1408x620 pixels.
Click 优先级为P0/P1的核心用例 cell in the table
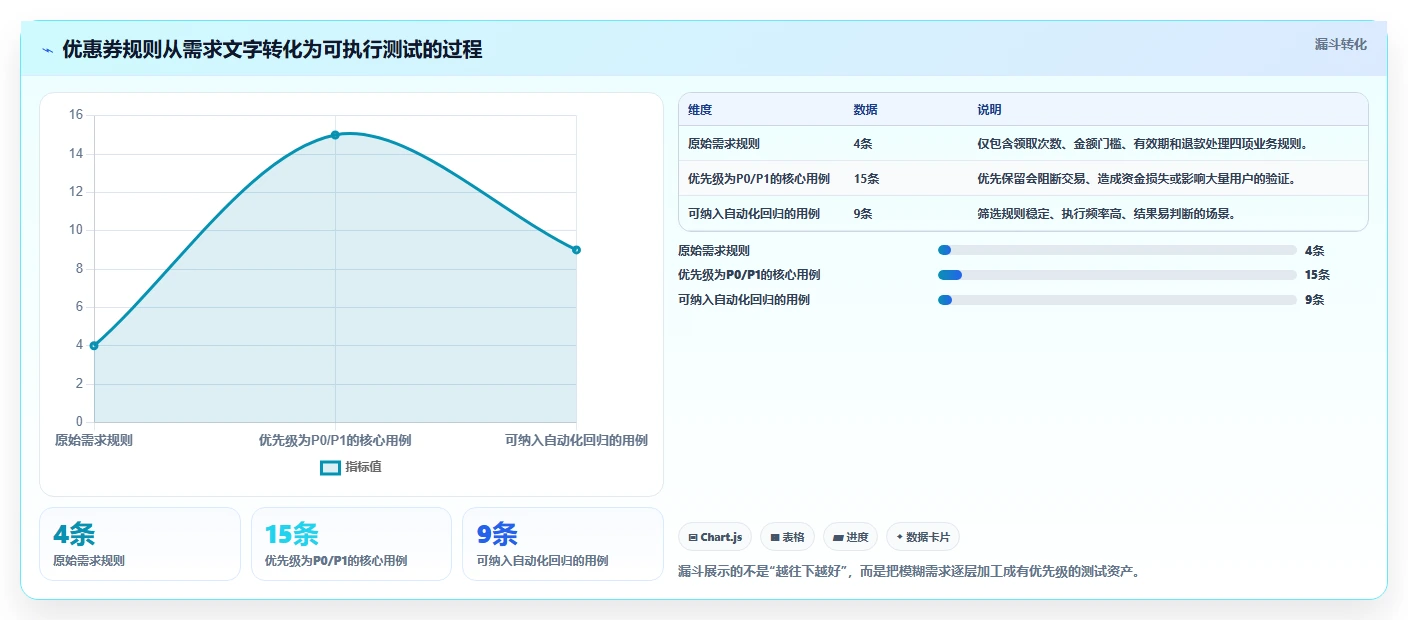click(759, 179)
